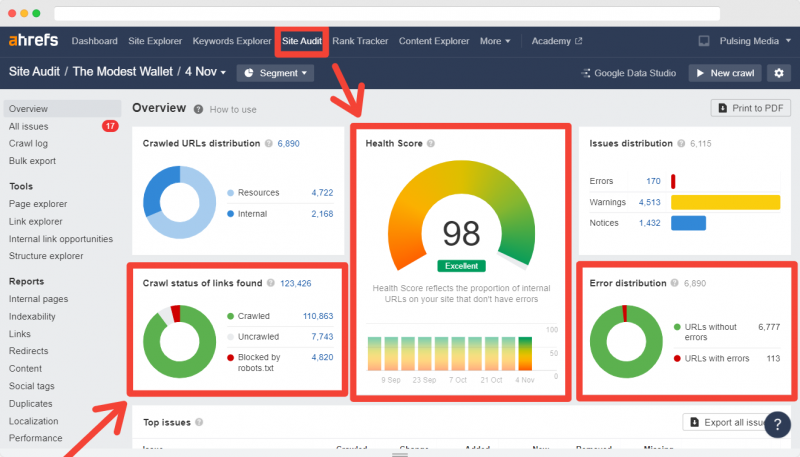800x457 pixels.
Task: Click the blue Notices bar
Action: pos(688,223)
